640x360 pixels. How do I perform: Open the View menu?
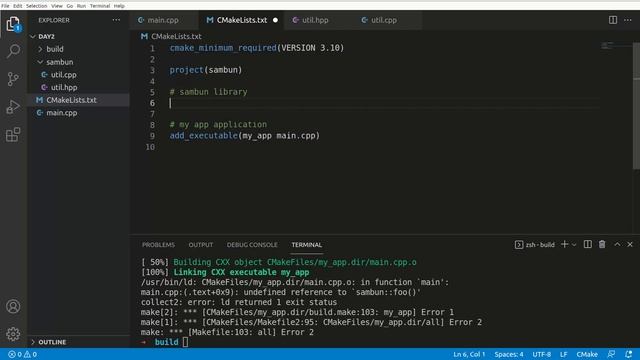click(57, 6)
